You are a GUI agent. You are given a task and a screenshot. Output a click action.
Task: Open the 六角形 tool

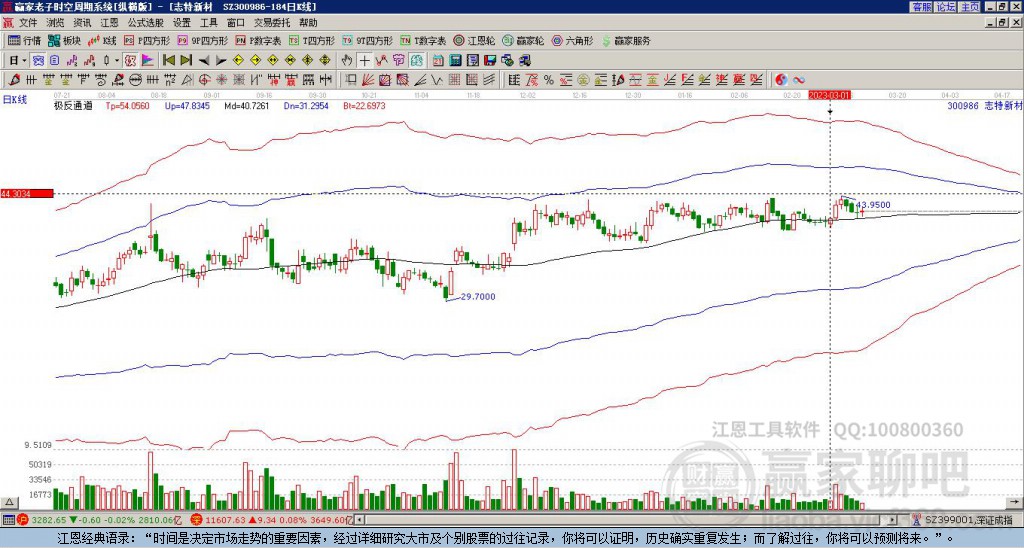tap(573, 40)
